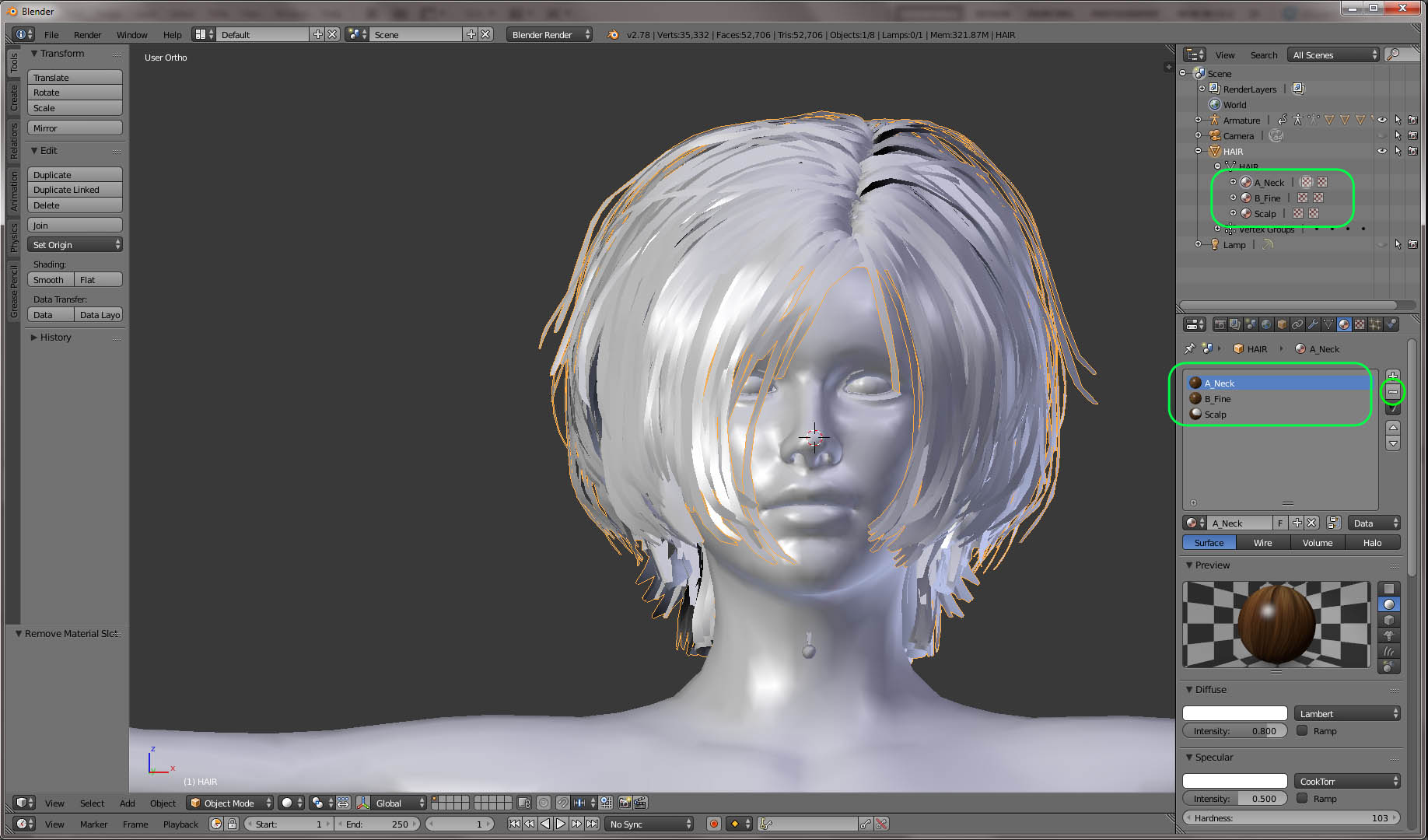Open the Particles properties tab (sparkle icon)
1428x840 pixels.
point(1375,324)
